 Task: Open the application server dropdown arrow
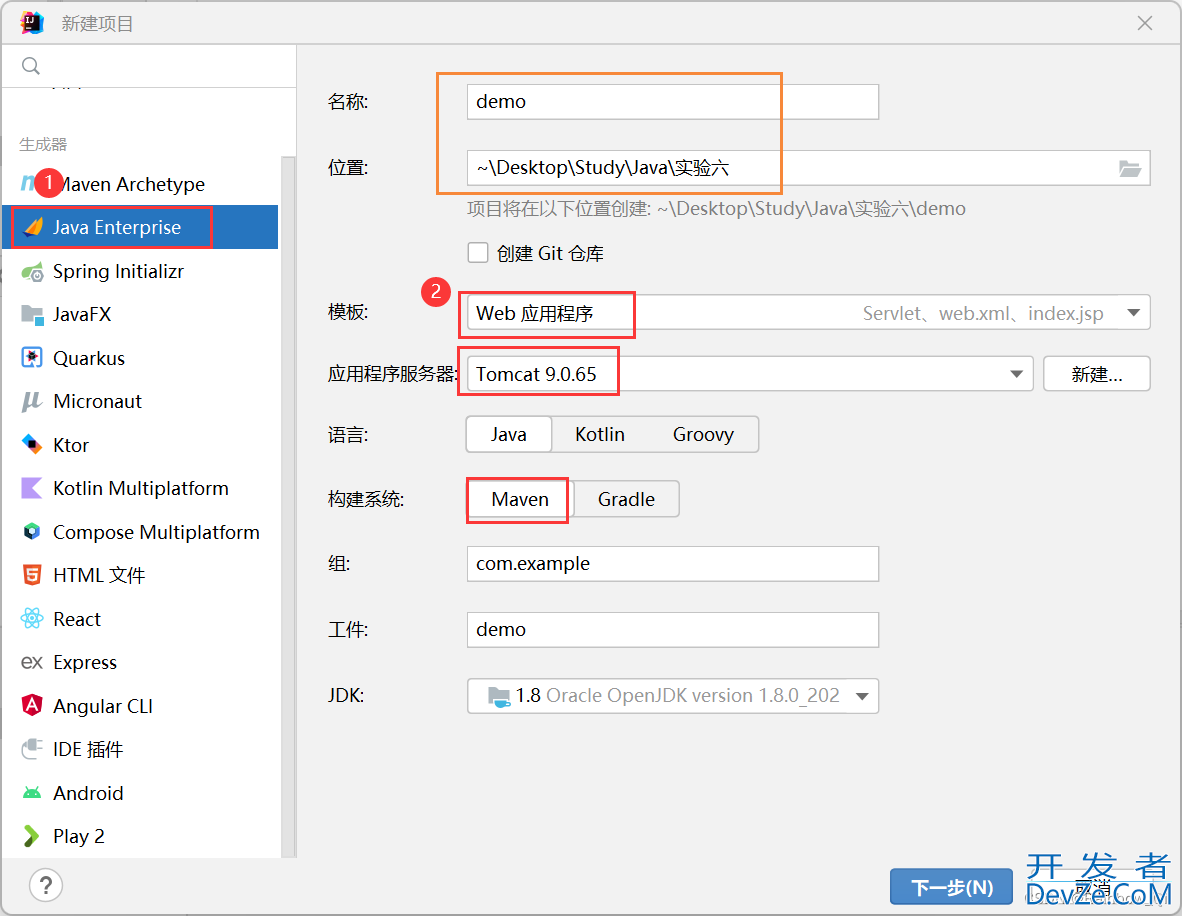click(1016, 374)
